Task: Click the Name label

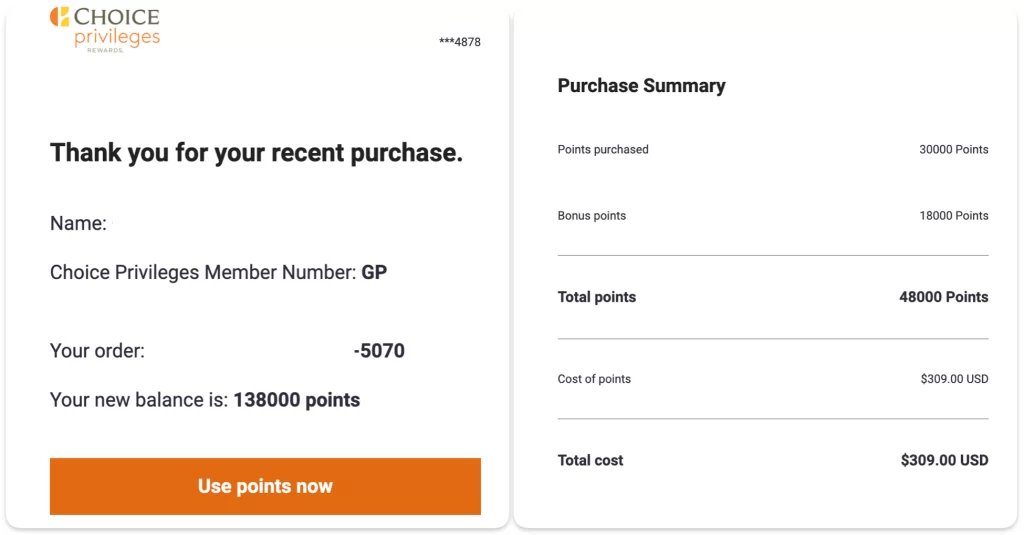Action: point(78,223)
